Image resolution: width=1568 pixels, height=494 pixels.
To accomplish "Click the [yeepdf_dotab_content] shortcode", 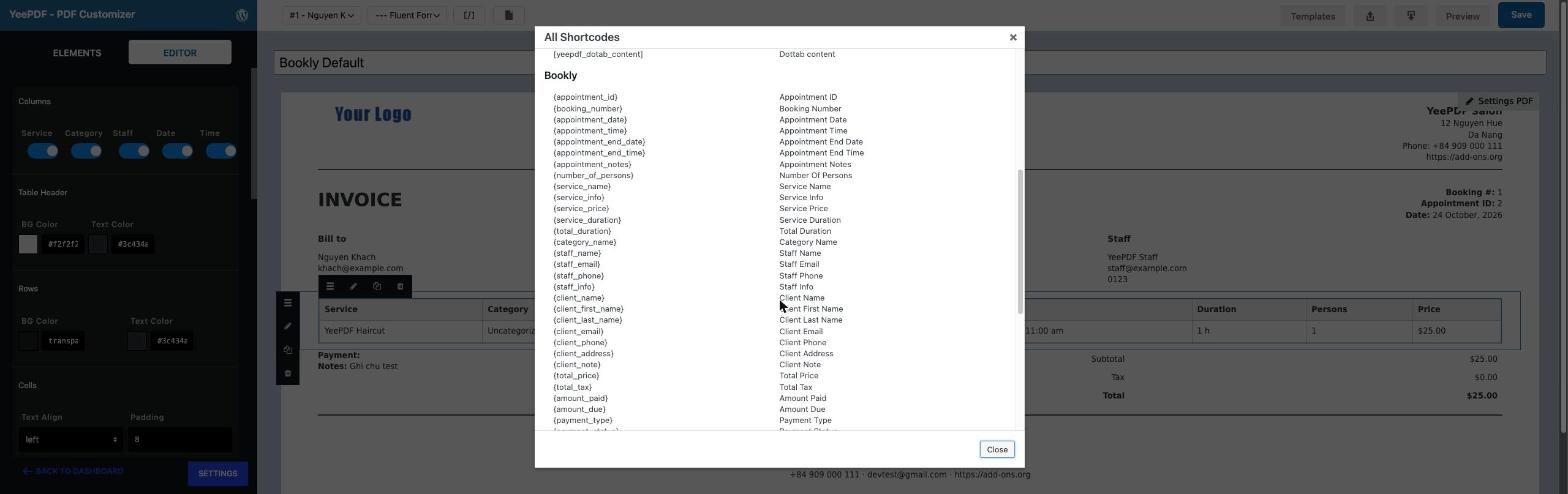I will (598, 55).
